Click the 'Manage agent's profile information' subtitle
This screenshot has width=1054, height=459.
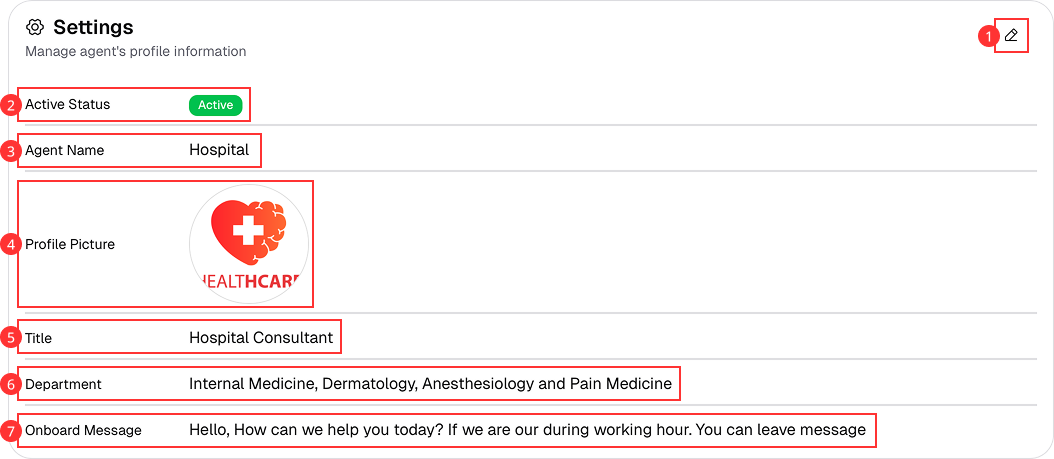(135, 51)
